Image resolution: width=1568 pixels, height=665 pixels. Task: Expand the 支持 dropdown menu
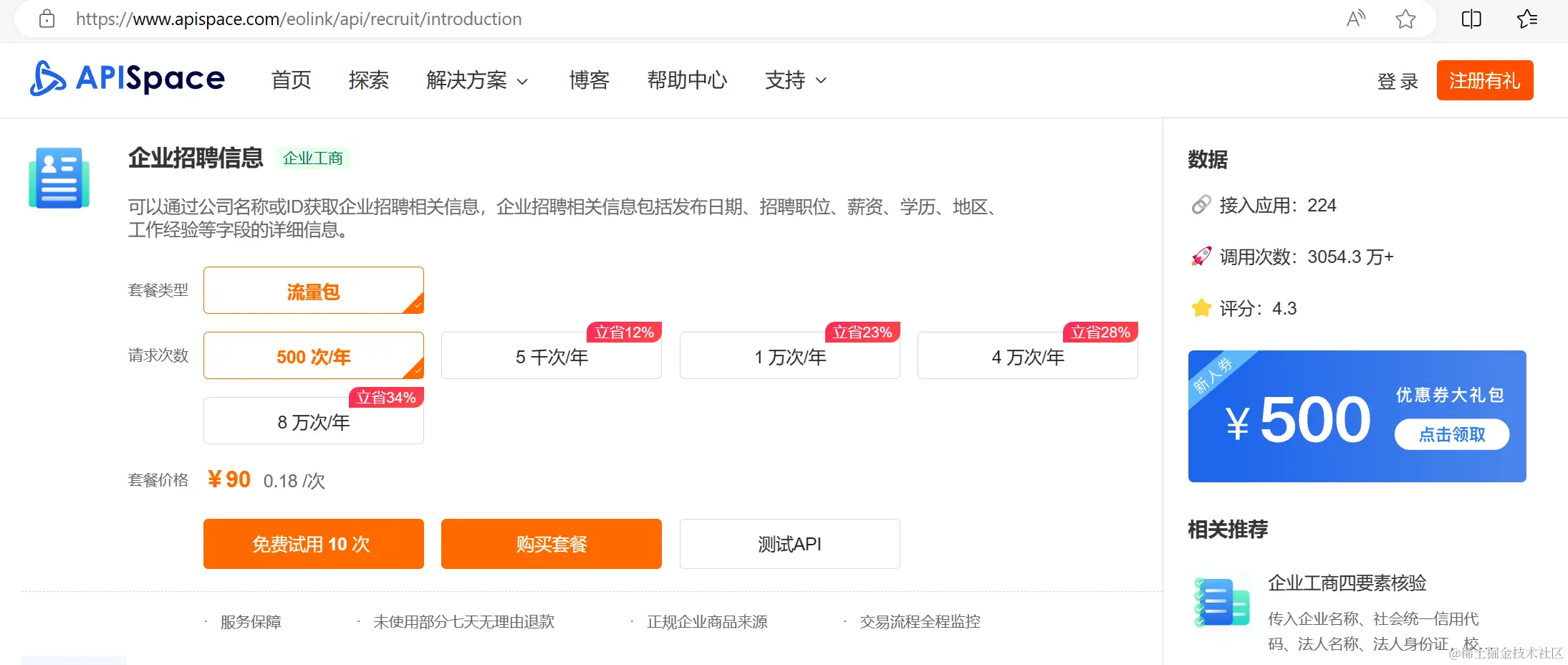[x=796, y=80]
